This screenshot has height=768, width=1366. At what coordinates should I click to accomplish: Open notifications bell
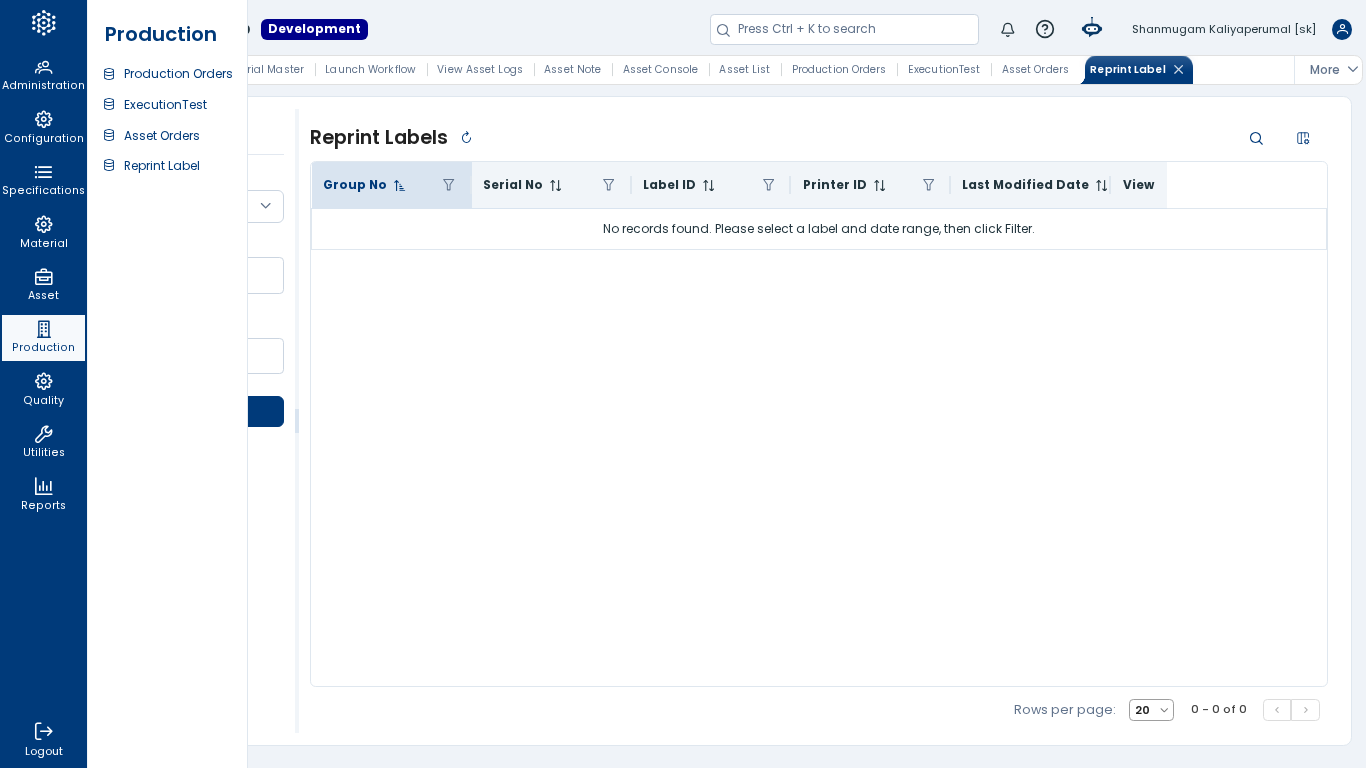coord(1008,29)
